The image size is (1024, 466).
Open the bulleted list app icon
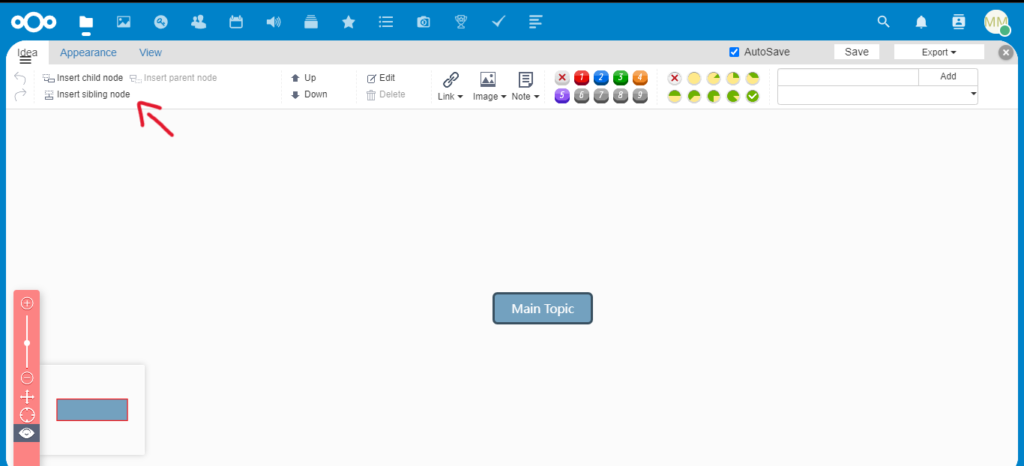[x=386, y=22]
